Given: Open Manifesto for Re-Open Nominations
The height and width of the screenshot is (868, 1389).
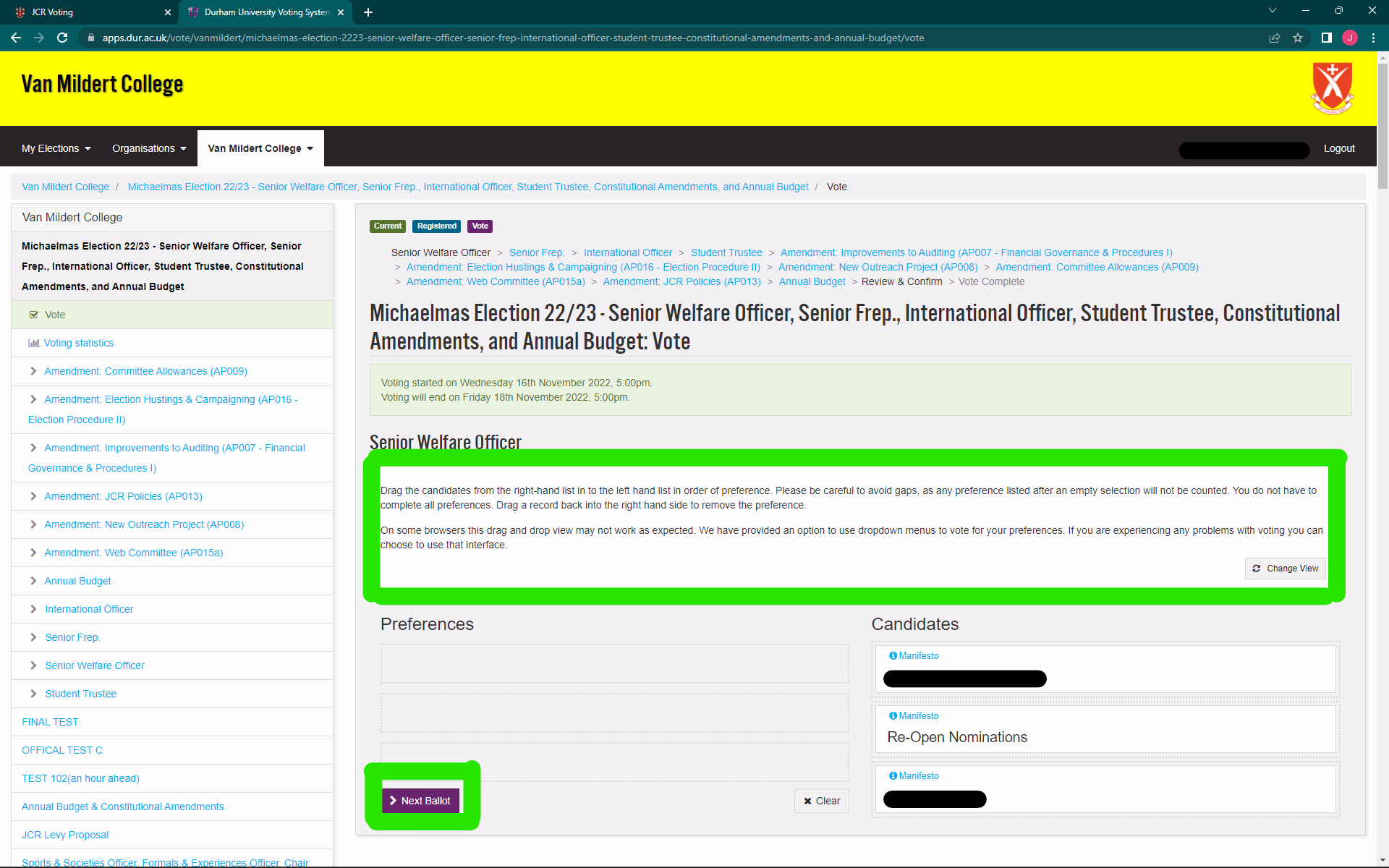Looking at the screenshot, I should coord(914,715).
